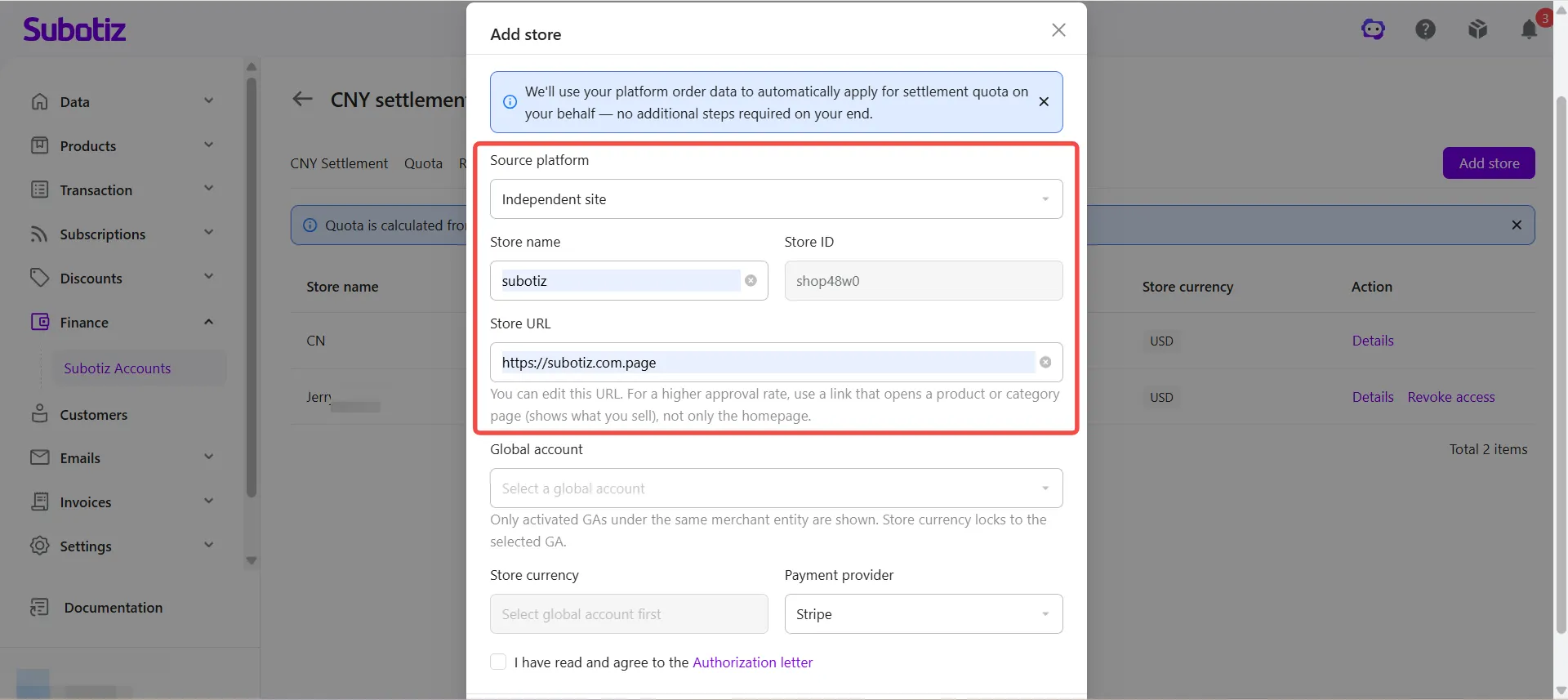The image size is (1568, 700).
Task: Open the chatbot assistant icon in header
Action: [1373, 29]
